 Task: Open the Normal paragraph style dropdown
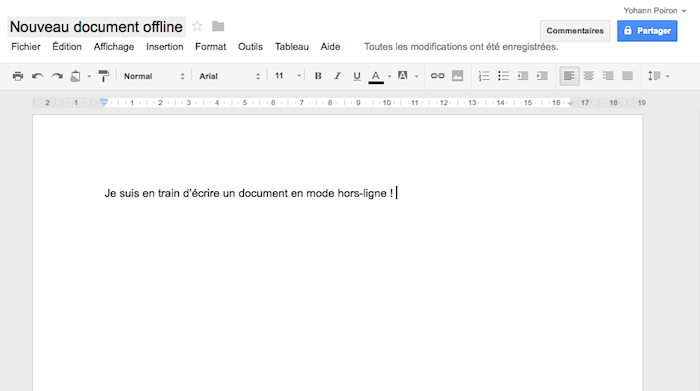coord(154,76)
